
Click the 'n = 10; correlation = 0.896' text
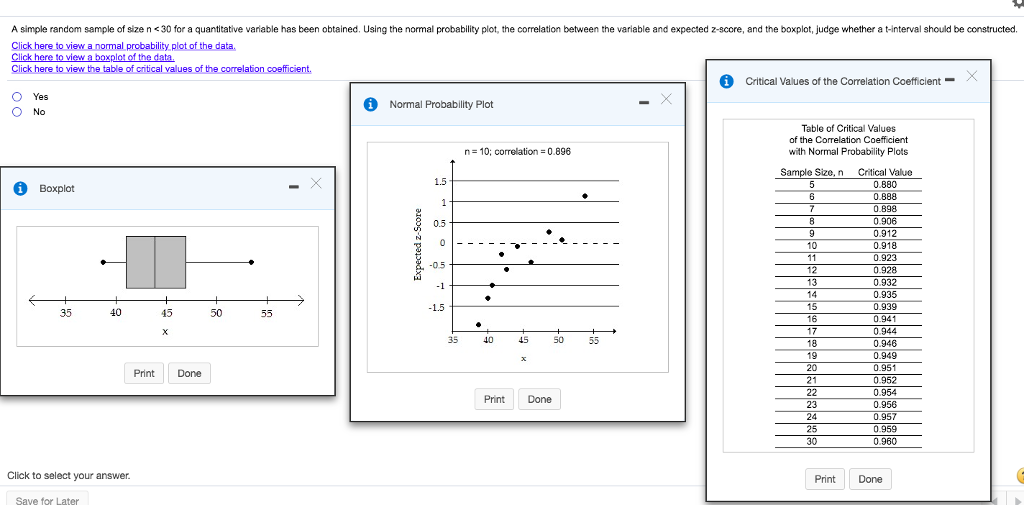tap(517, 152)
